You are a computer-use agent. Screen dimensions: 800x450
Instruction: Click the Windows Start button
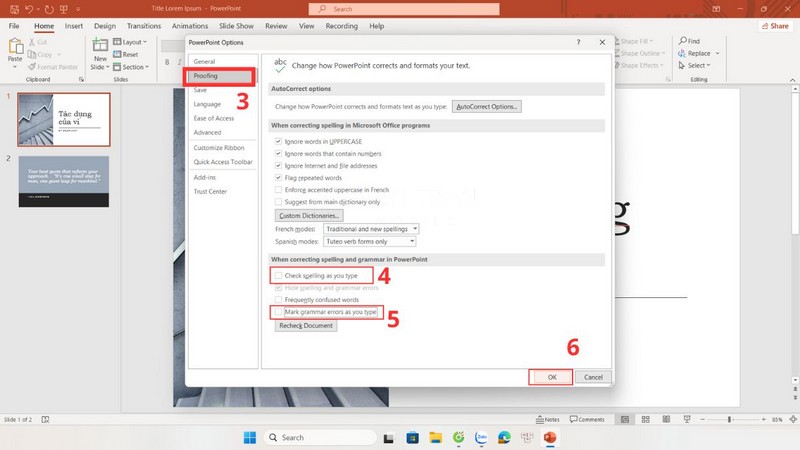[x=249, y=437]
